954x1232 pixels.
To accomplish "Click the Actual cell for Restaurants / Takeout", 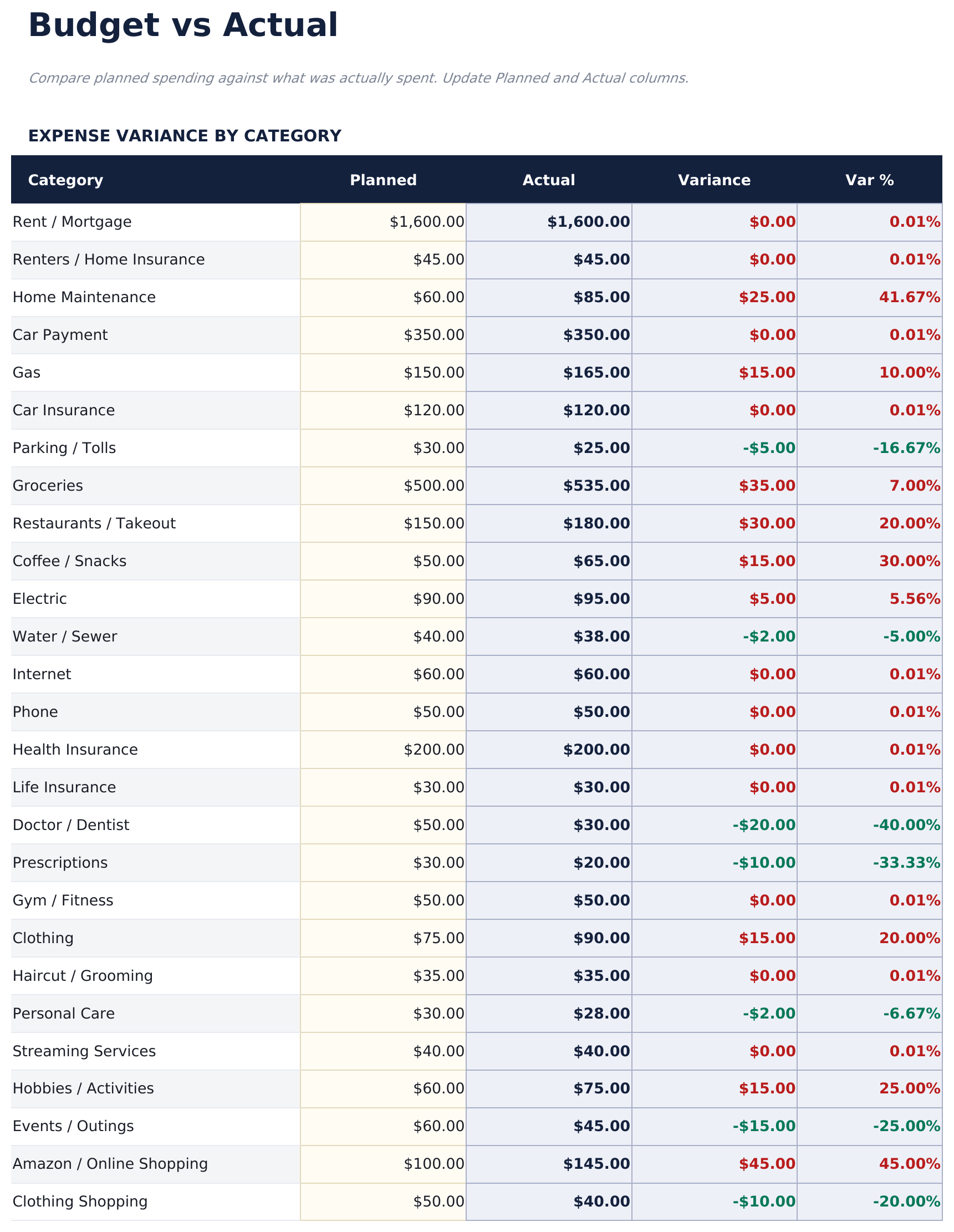I will coord(549,523).
